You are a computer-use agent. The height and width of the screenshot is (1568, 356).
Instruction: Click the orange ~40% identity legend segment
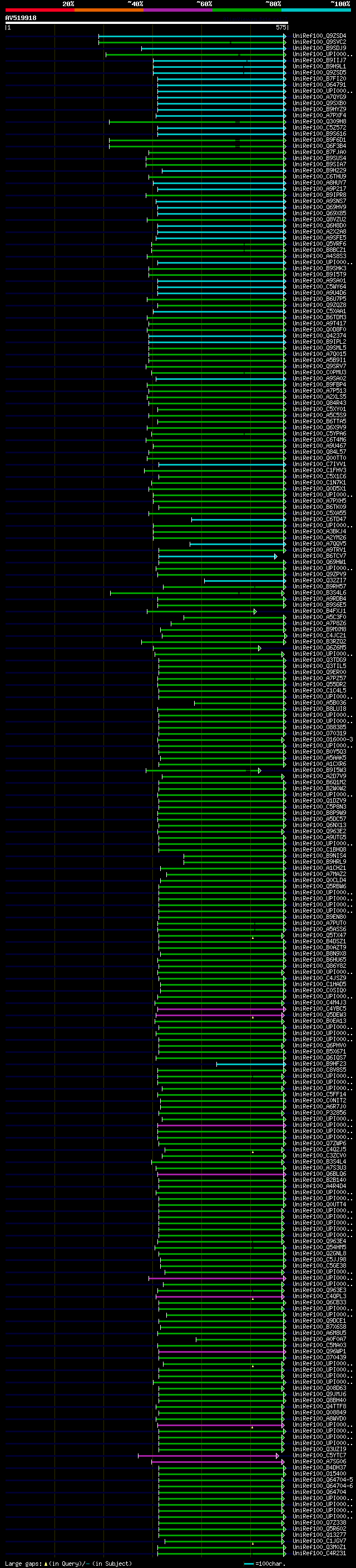coord(109,10)
